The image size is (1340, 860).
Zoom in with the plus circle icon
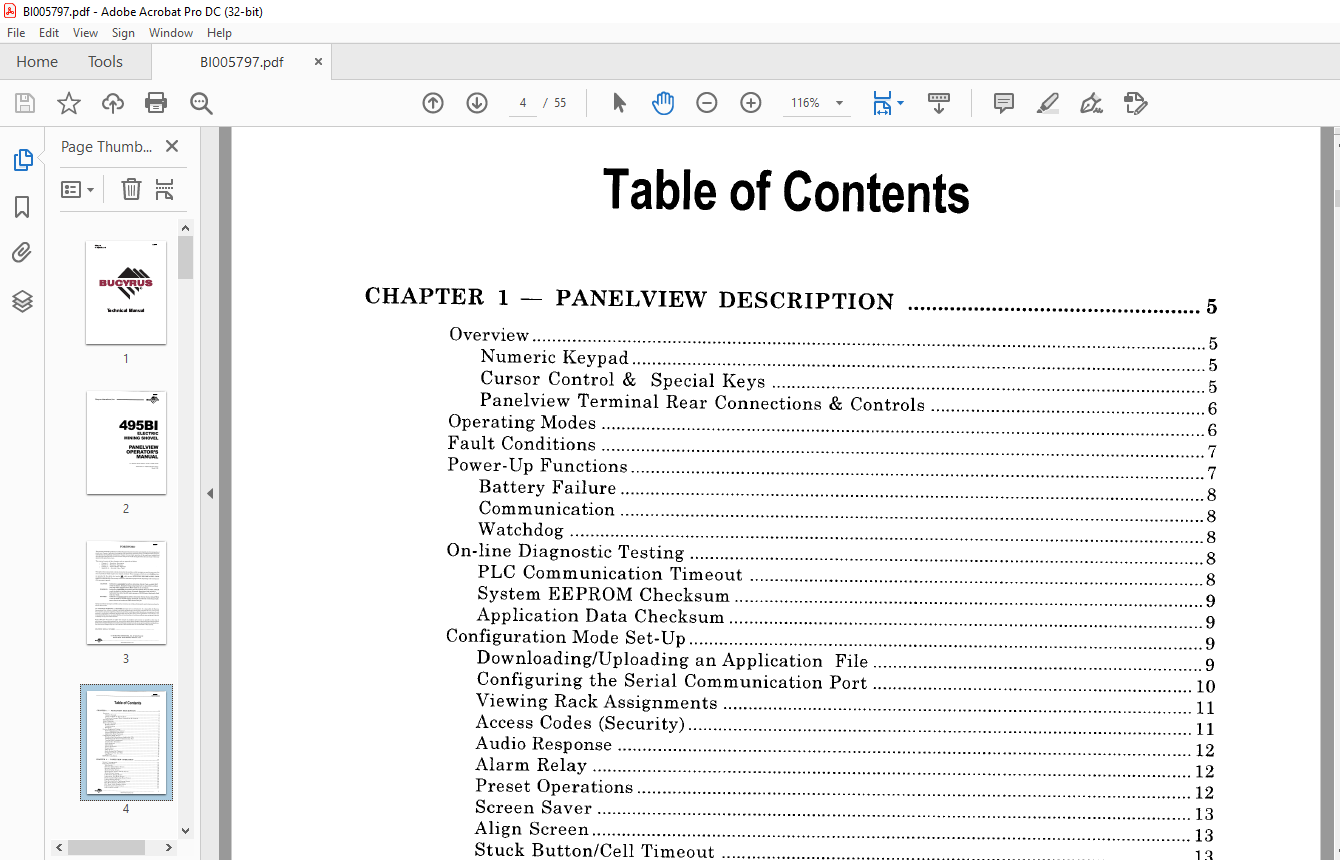pos(751,103)
